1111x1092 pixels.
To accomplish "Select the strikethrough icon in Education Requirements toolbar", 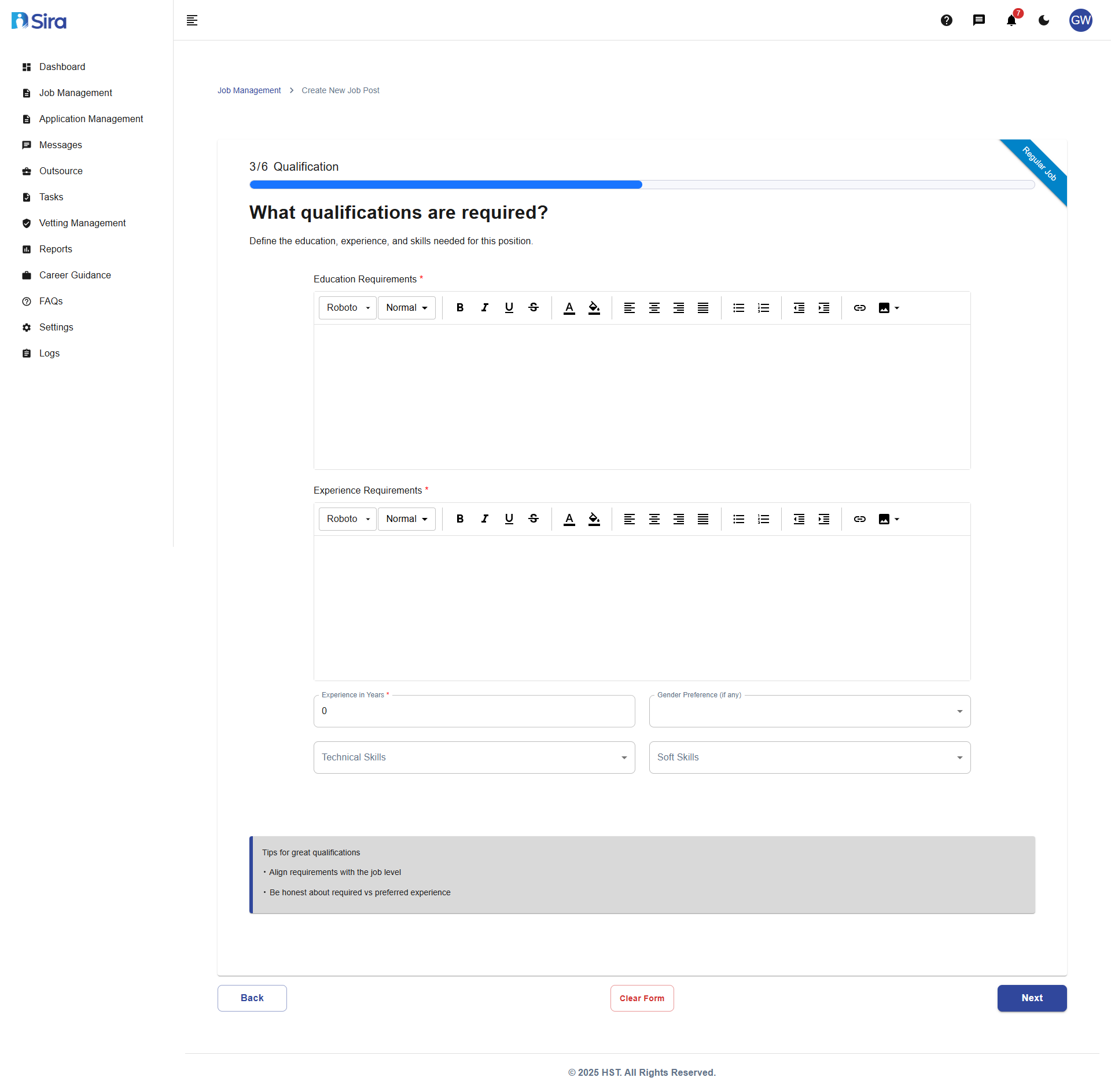I will [x=534, y=307].
